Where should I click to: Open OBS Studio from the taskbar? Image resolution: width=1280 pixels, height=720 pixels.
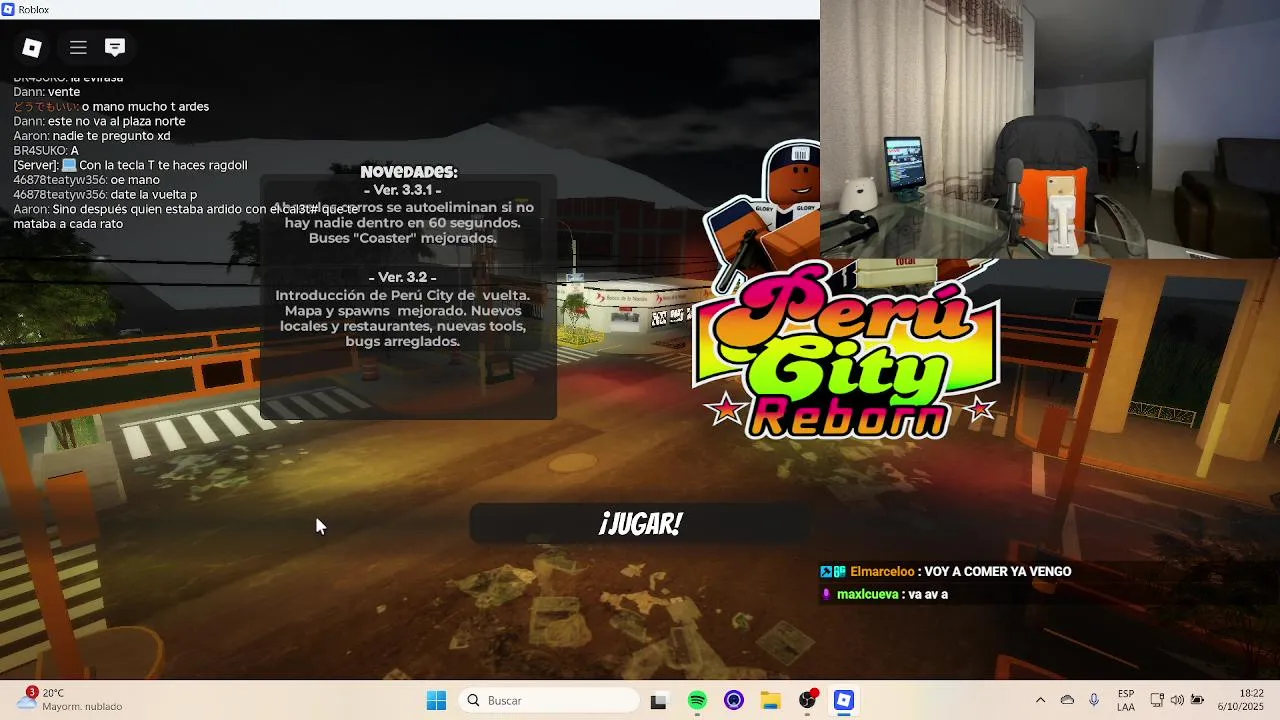coord(808,701)
